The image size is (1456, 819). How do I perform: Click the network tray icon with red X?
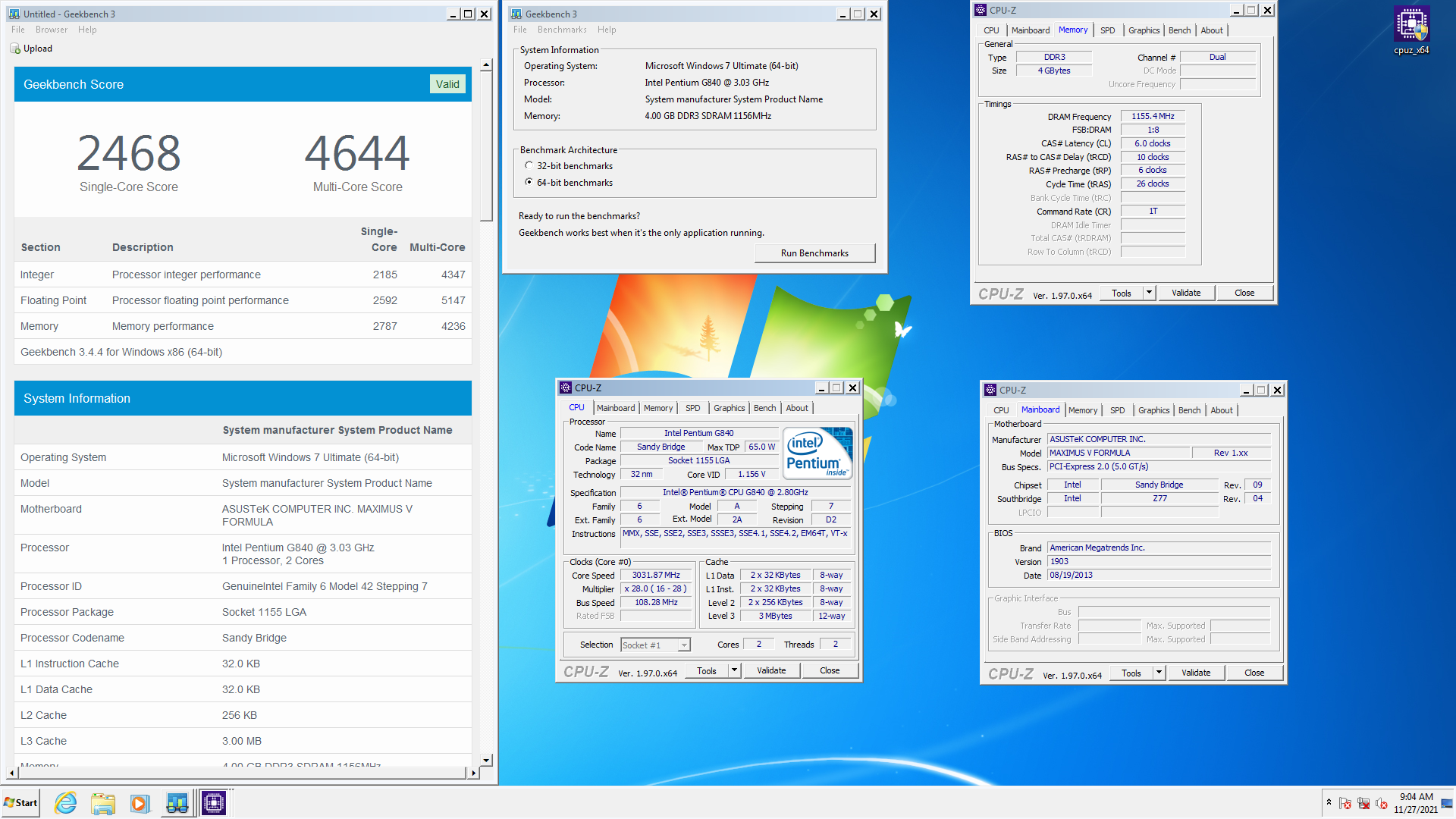tap(1363, 803)
